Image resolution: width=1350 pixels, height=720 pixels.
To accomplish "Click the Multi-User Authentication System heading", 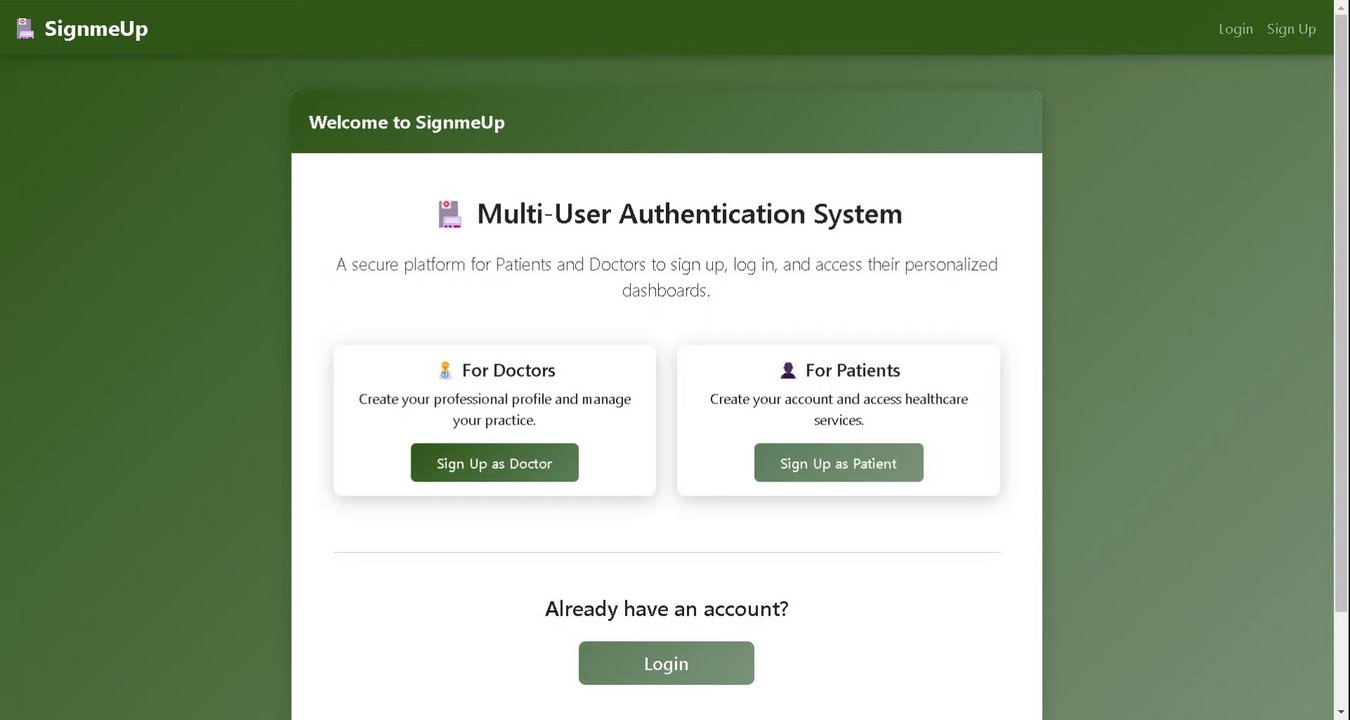I will [689, 214].
